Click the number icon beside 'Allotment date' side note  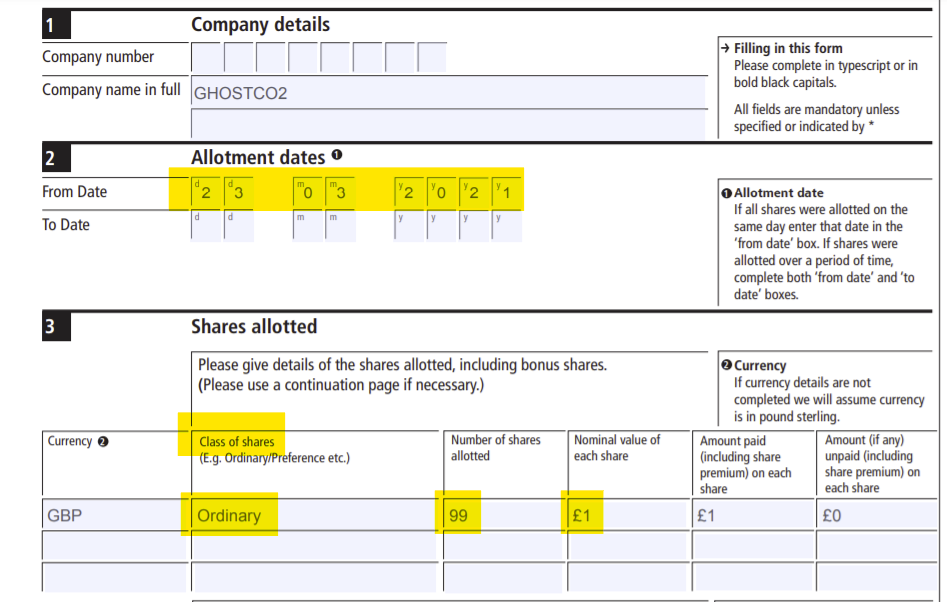click(x=726, y=193)
